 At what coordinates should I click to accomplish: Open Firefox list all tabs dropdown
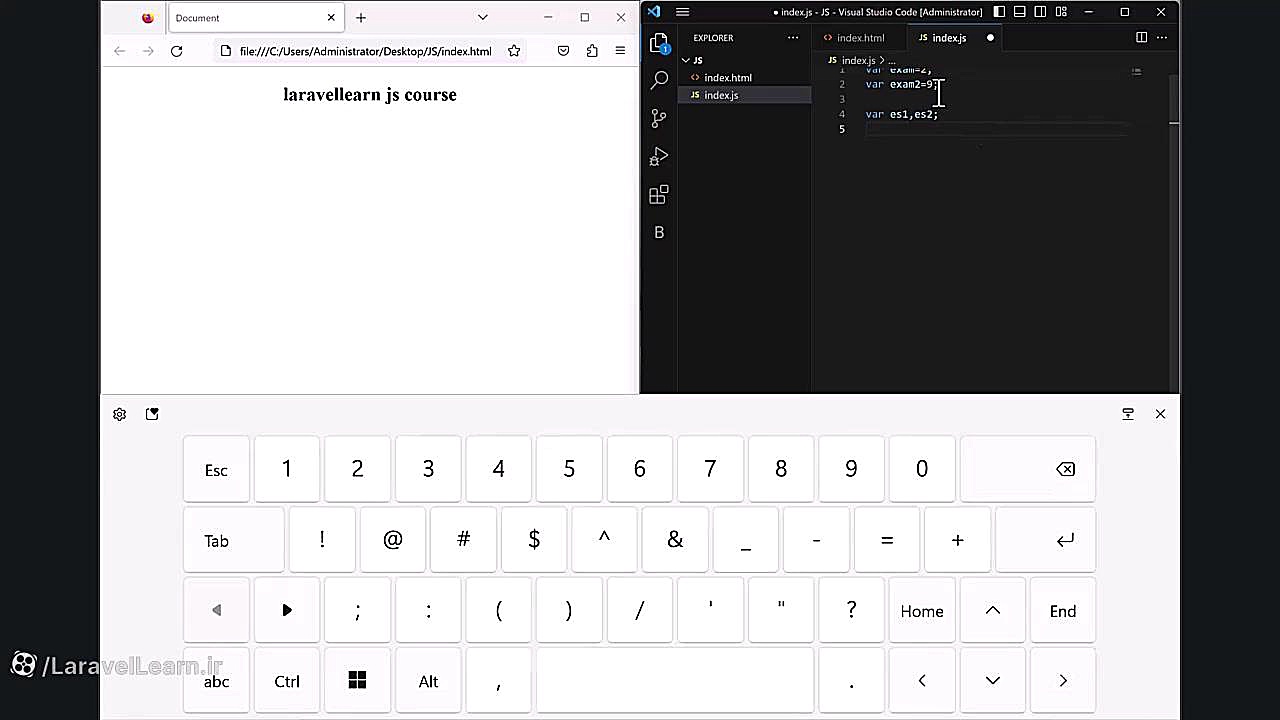point(483,18)
